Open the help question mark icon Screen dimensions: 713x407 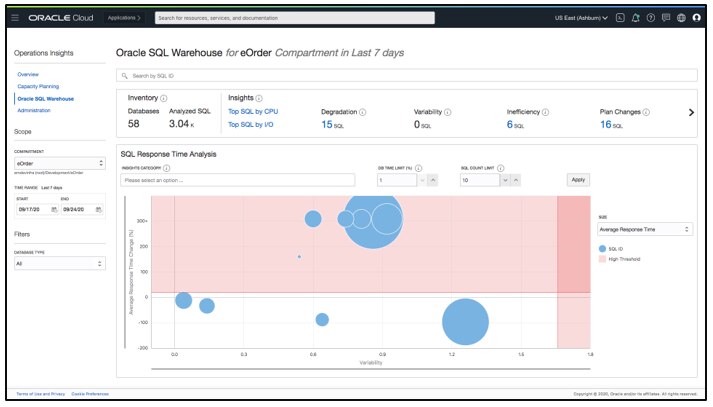[x=651, y=18]
